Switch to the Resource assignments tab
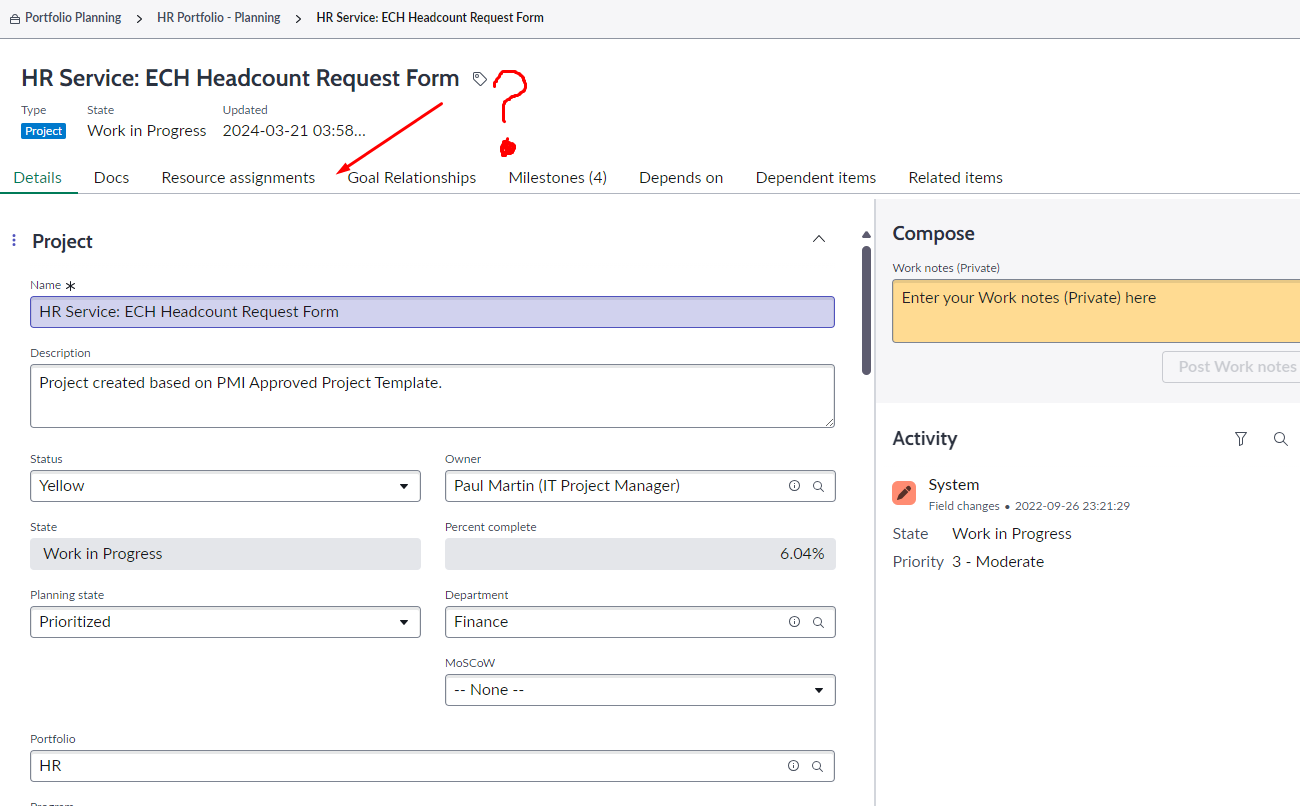 click(238, 177)
